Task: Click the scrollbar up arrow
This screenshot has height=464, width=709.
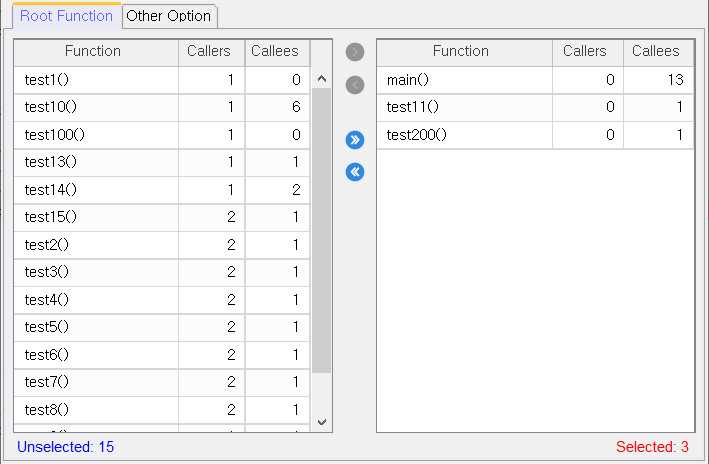Action: coord(322,79)
